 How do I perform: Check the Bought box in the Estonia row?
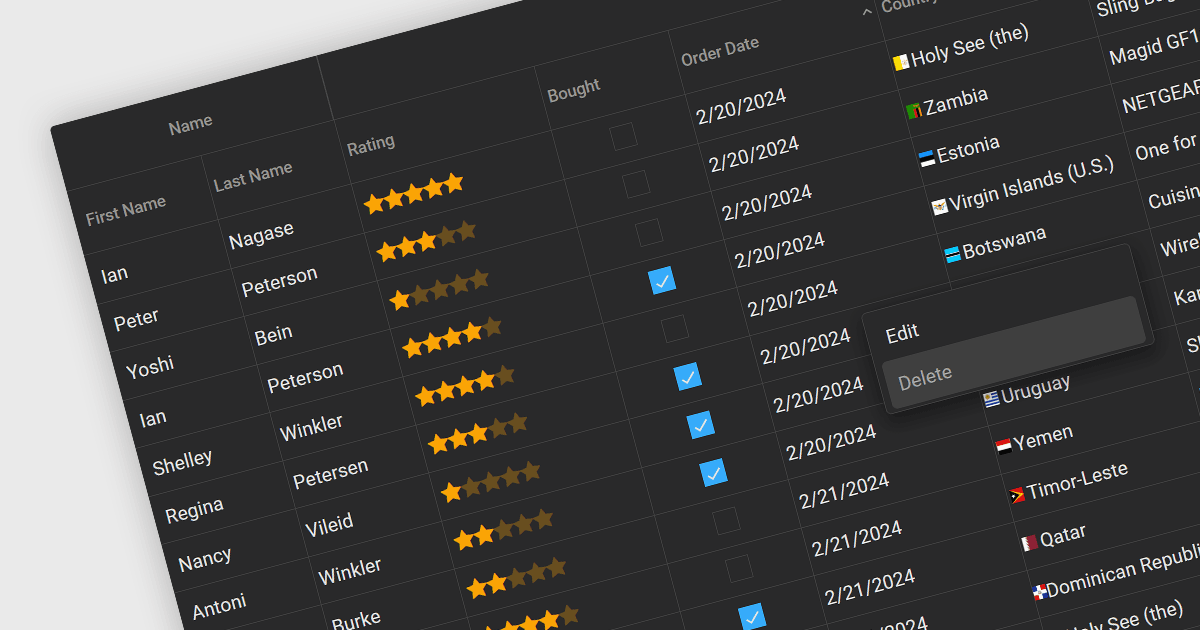[x=649, y=232]
